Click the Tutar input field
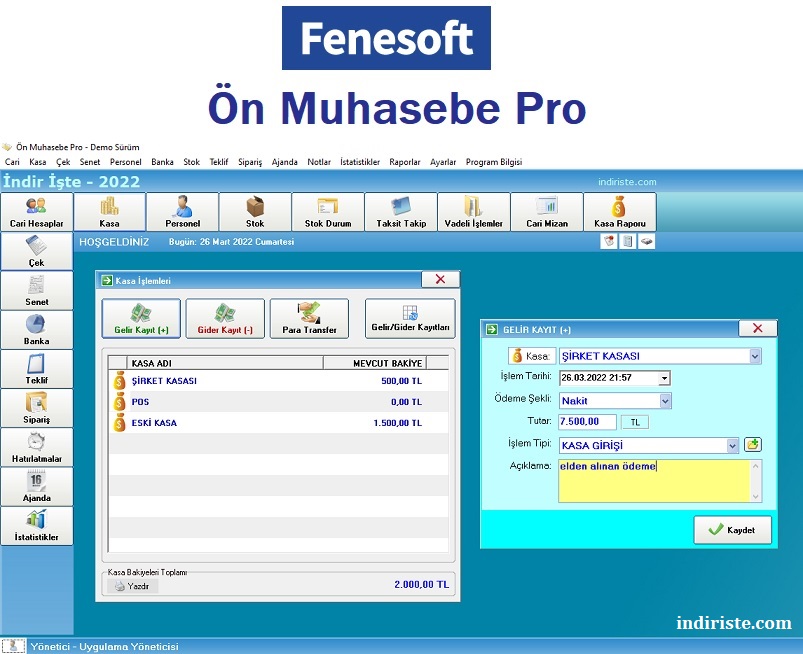This screenshot has width=803, height=654. point(587,421)
